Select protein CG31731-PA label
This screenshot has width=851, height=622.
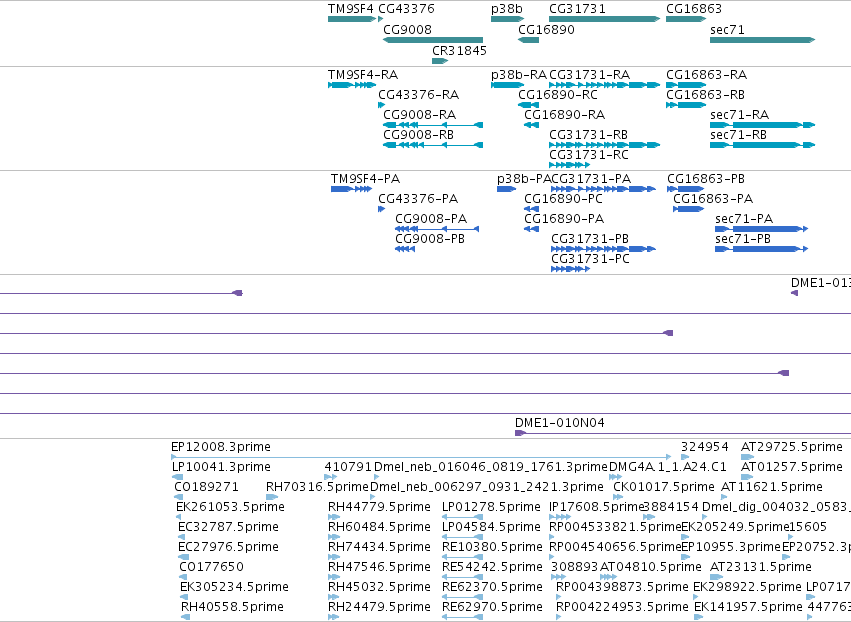591,179
